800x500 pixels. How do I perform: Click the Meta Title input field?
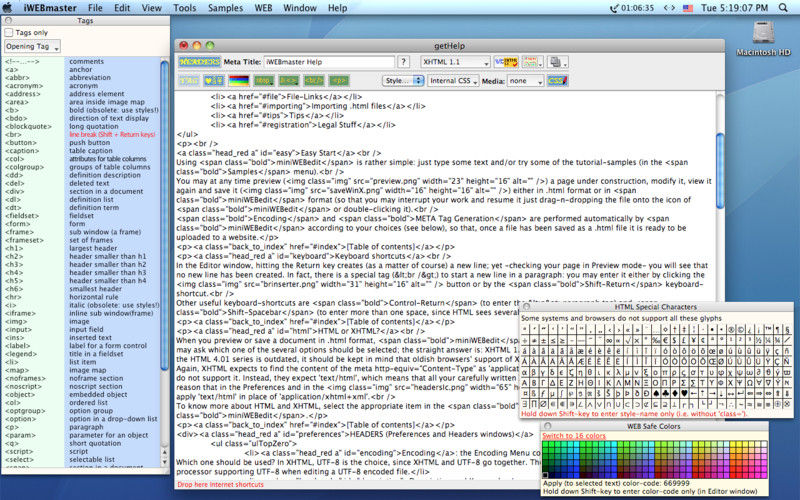point(329,62)
